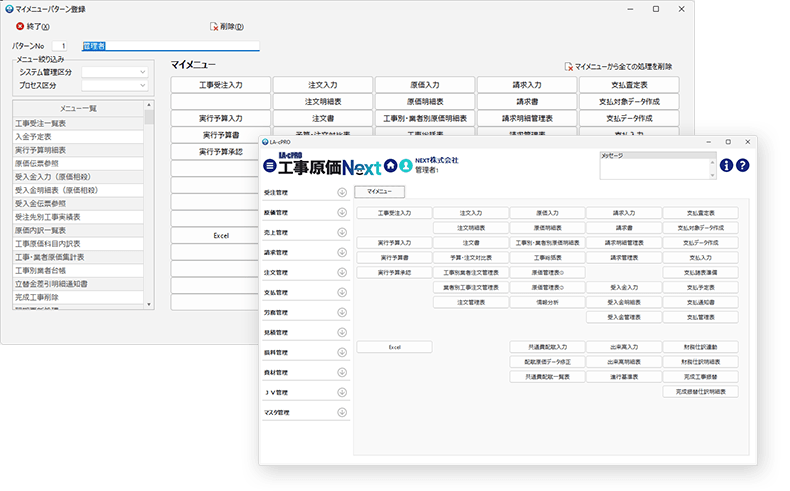This screenshot has width=790, height=491.
Task: Click the パターン name input field
Action: point(170,46)
